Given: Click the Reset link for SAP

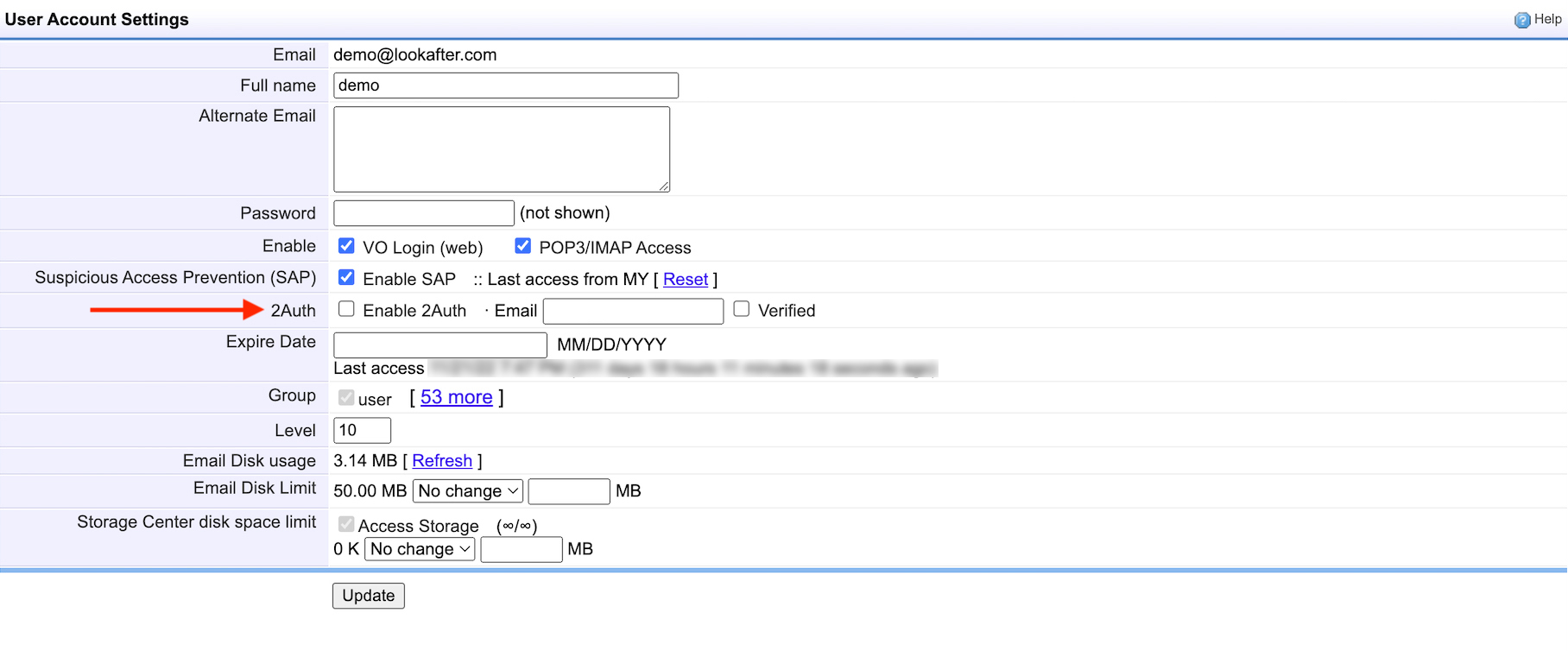Looking at the screenshot, I should 686,280.
